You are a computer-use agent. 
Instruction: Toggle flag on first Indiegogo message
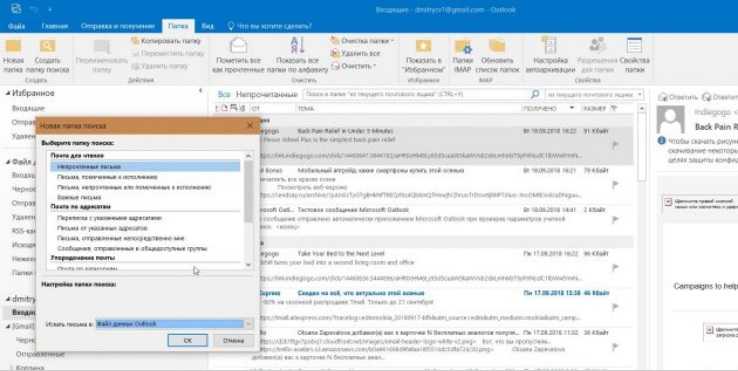615,145
